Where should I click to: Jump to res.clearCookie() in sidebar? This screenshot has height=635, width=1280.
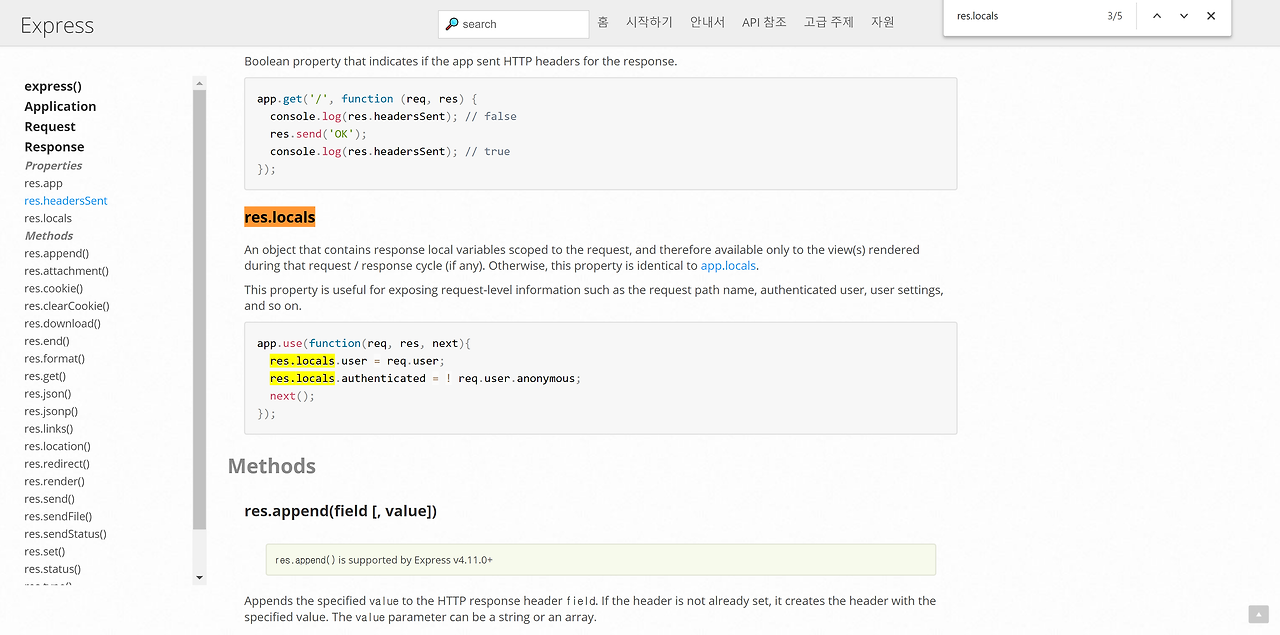click(67, 306)
